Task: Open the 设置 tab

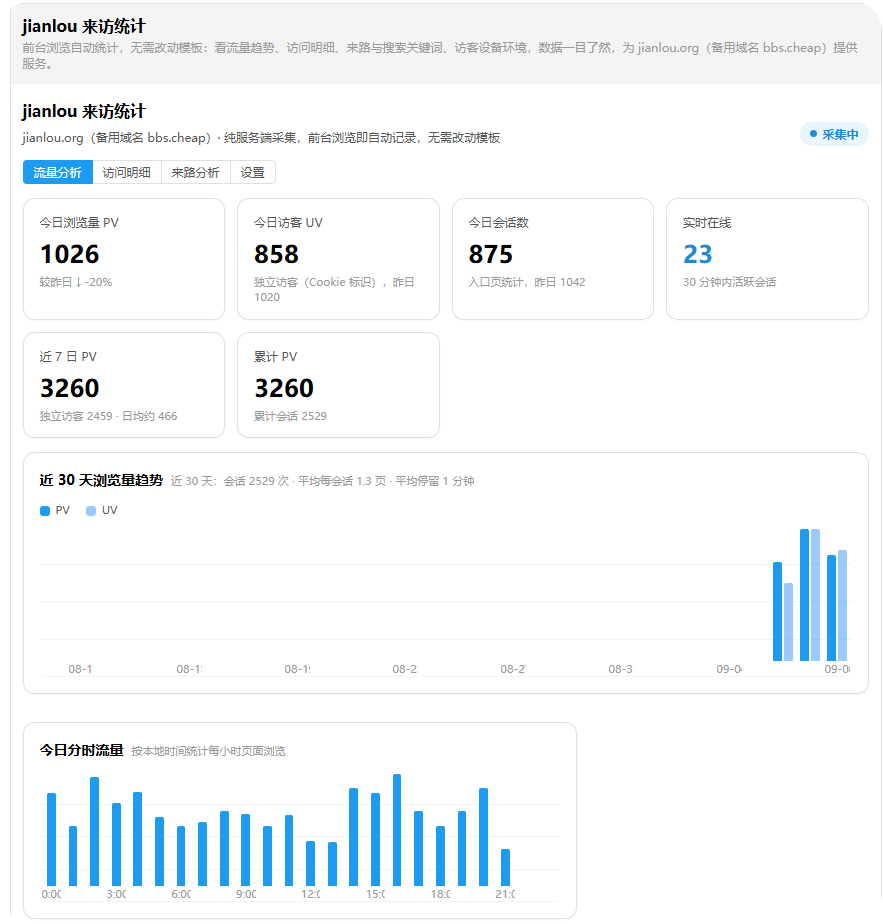Action: pos(253,172)
